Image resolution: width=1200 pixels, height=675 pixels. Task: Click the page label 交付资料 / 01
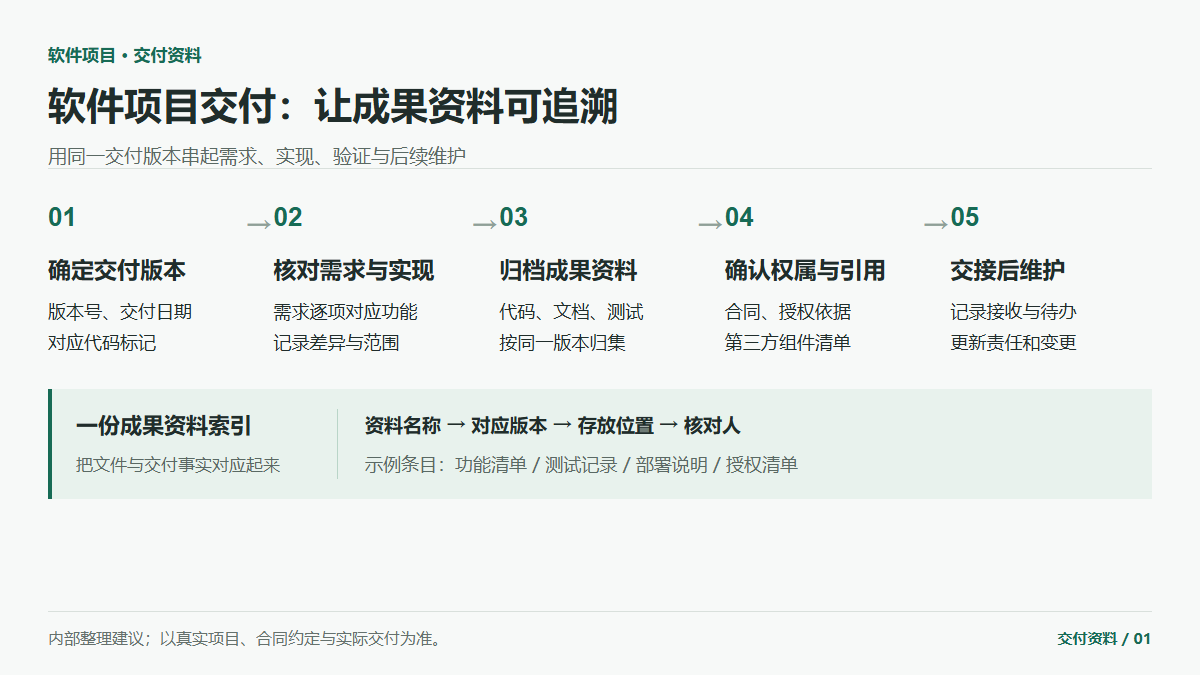coord(1104,638)
